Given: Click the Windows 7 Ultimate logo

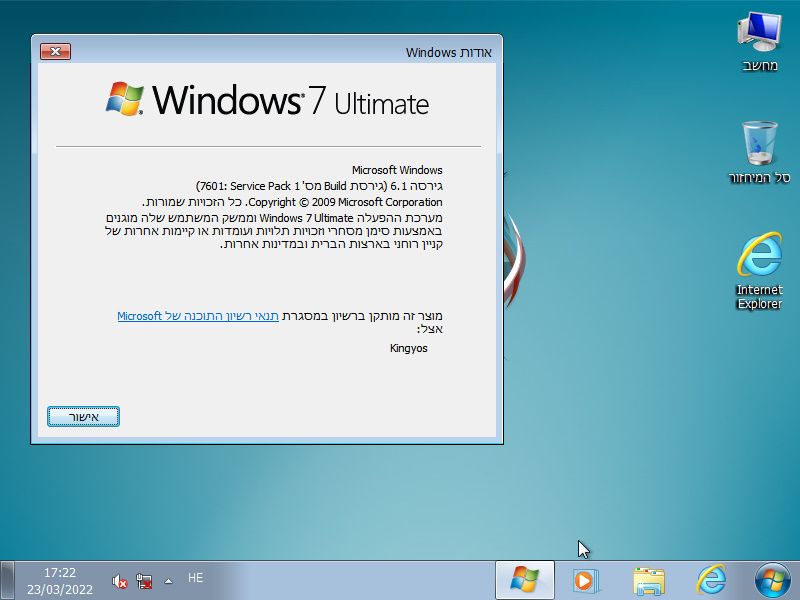Looking at the screenshot, I should 267,100.
